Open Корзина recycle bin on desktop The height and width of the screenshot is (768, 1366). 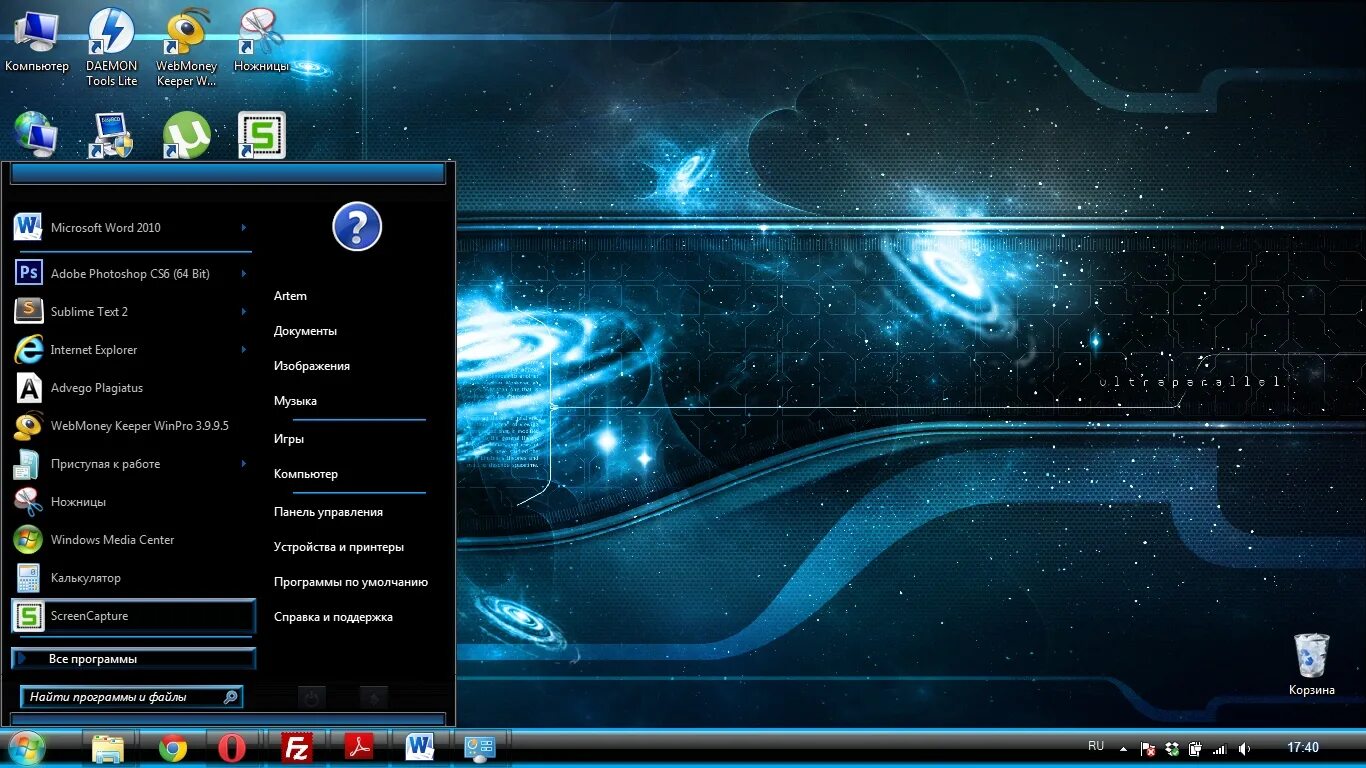pyautogui.click(x=1312, y=664)
